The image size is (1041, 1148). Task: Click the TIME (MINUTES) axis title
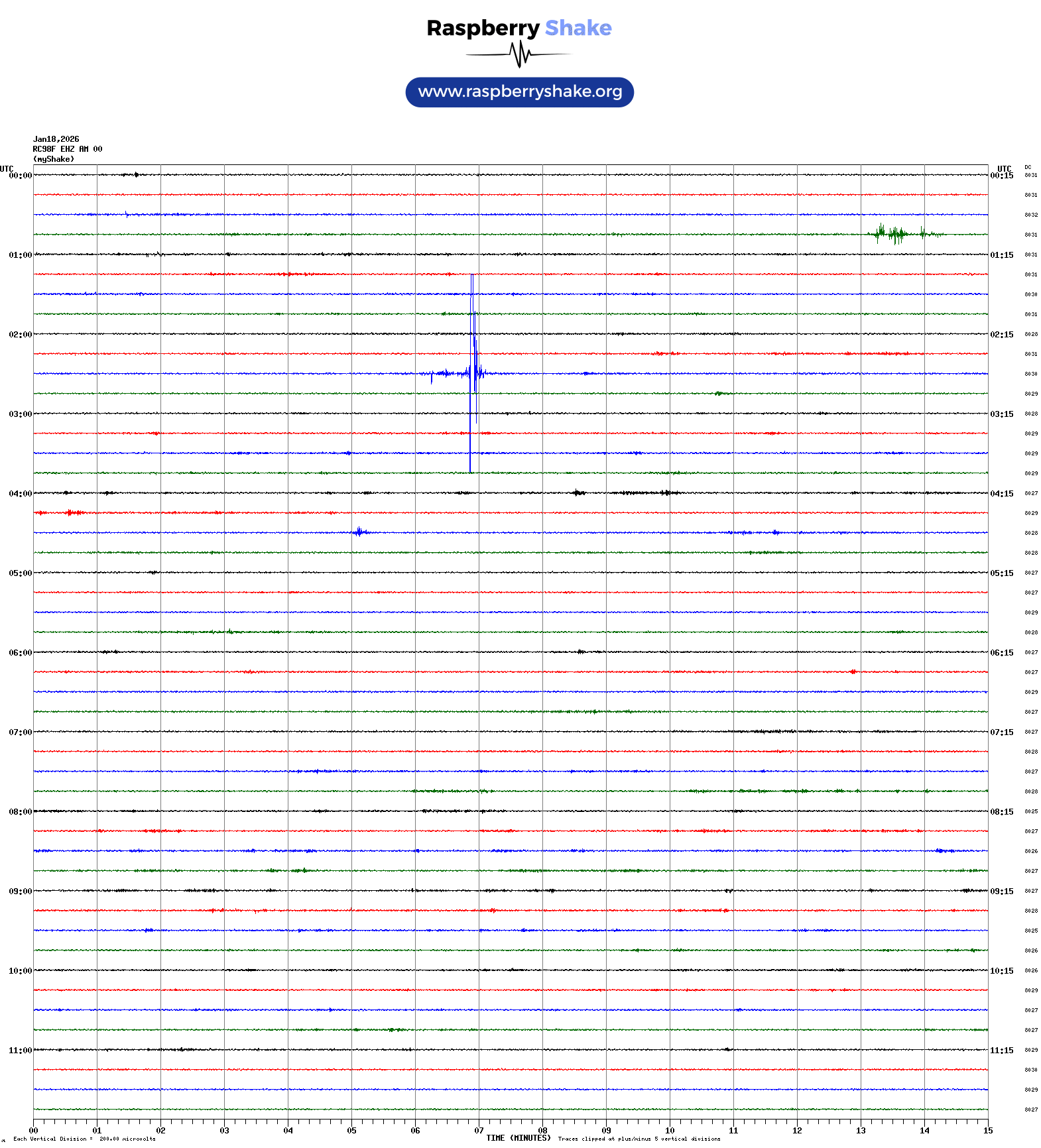click(x=518, y=1138)
